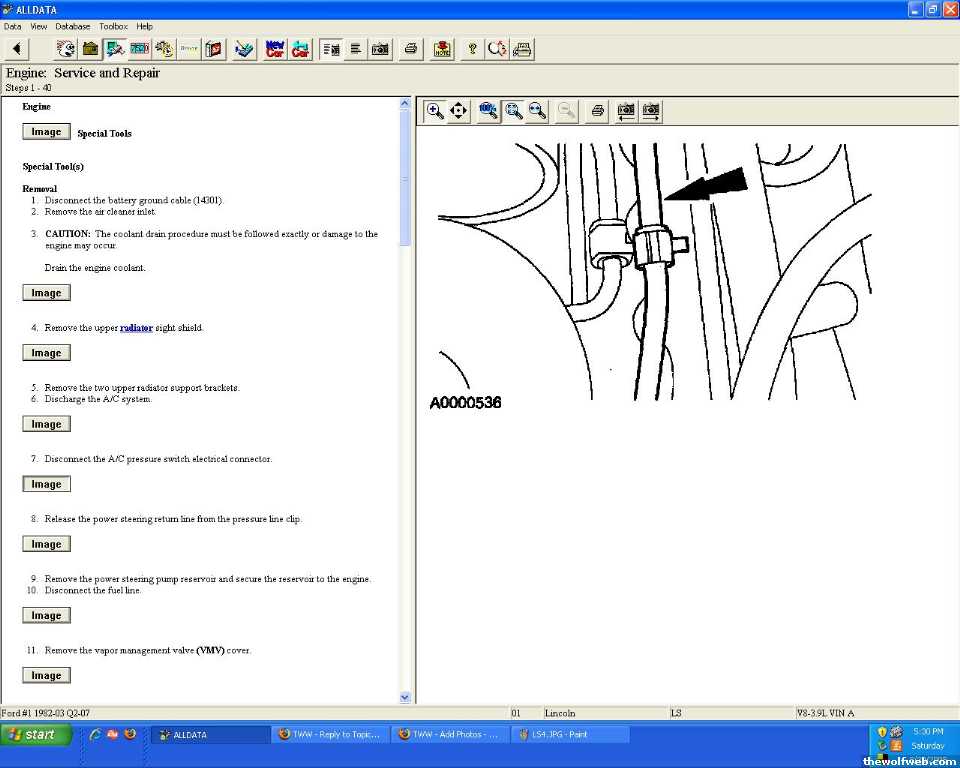Select the zoom in magnifier tool

pos(435,110)
